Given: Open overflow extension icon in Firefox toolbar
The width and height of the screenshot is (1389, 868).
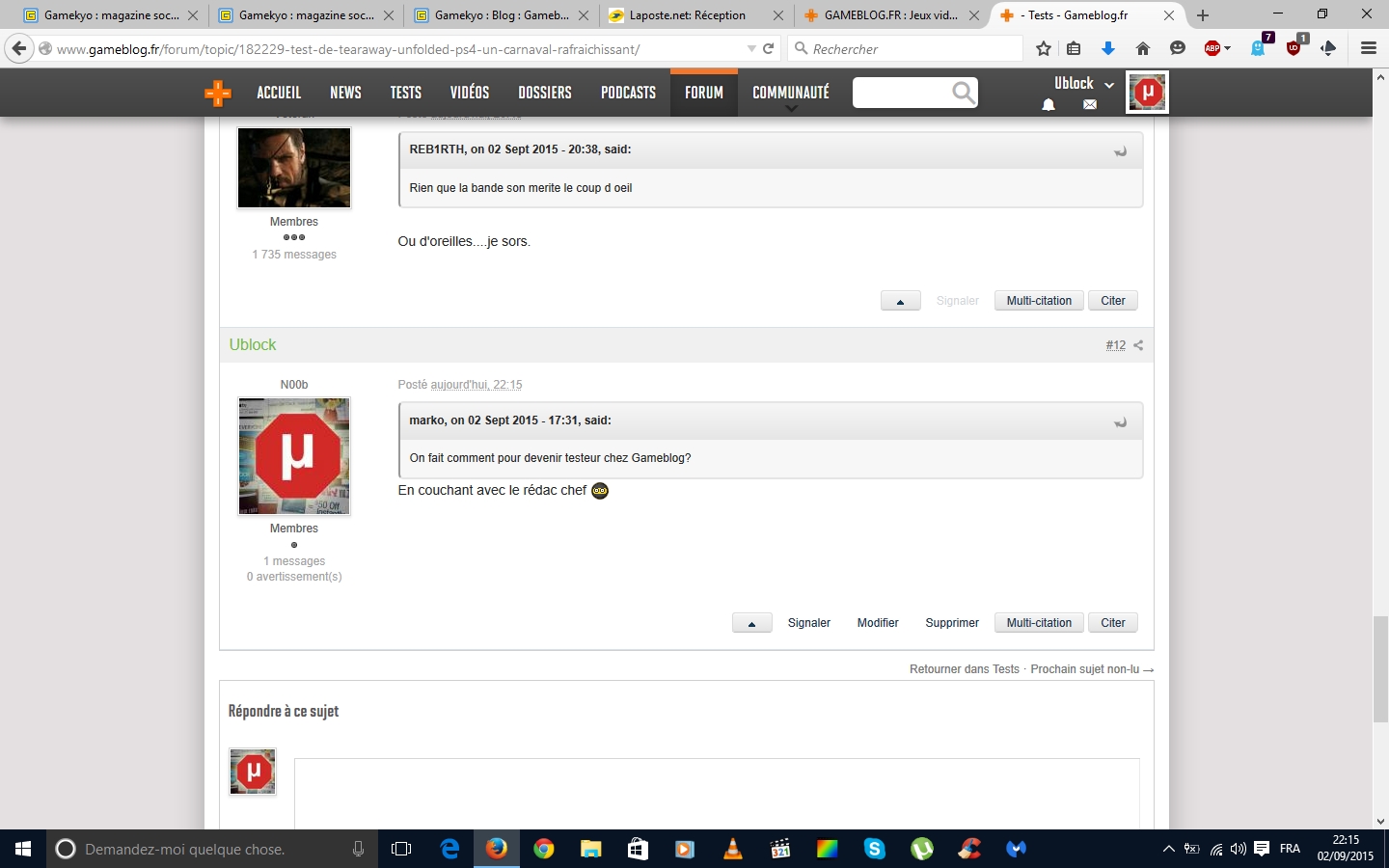Looking at the screenshot, I should (1328, 48).
